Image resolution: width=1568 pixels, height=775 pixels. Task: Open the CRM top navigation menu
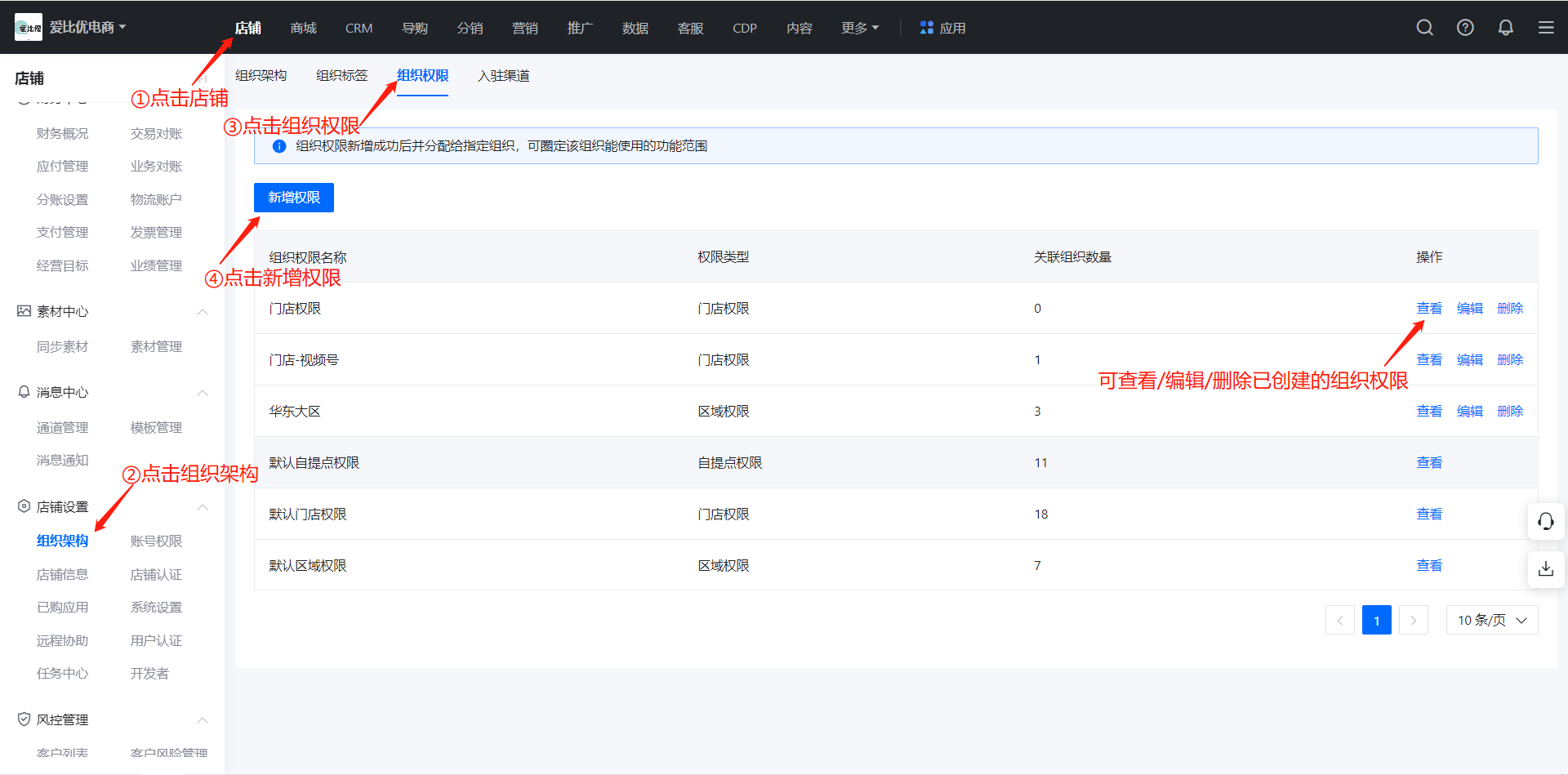[x=359, y=28]
